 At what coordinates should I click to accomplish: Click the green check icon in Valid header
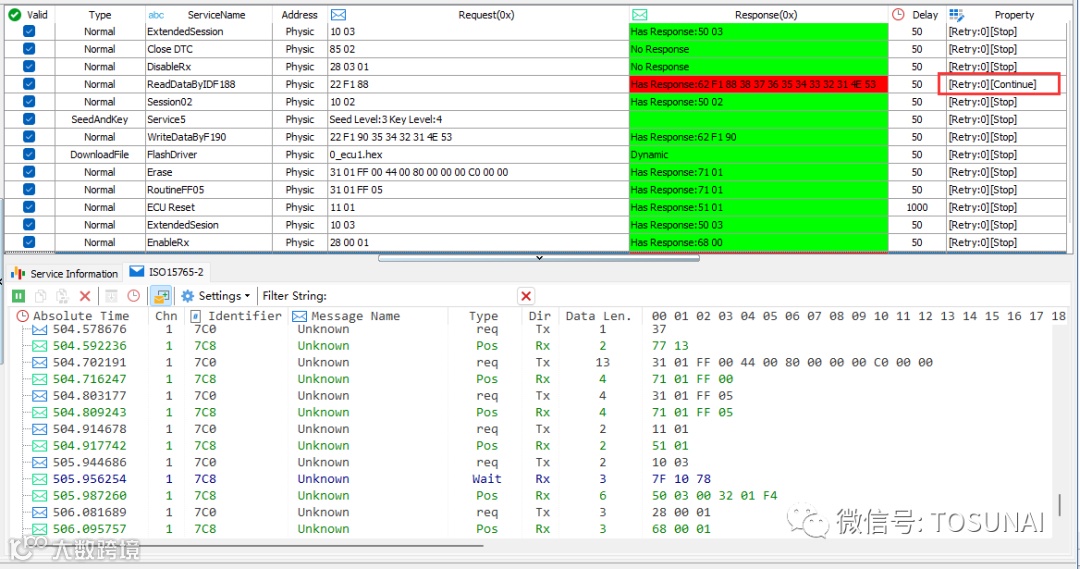14,14
